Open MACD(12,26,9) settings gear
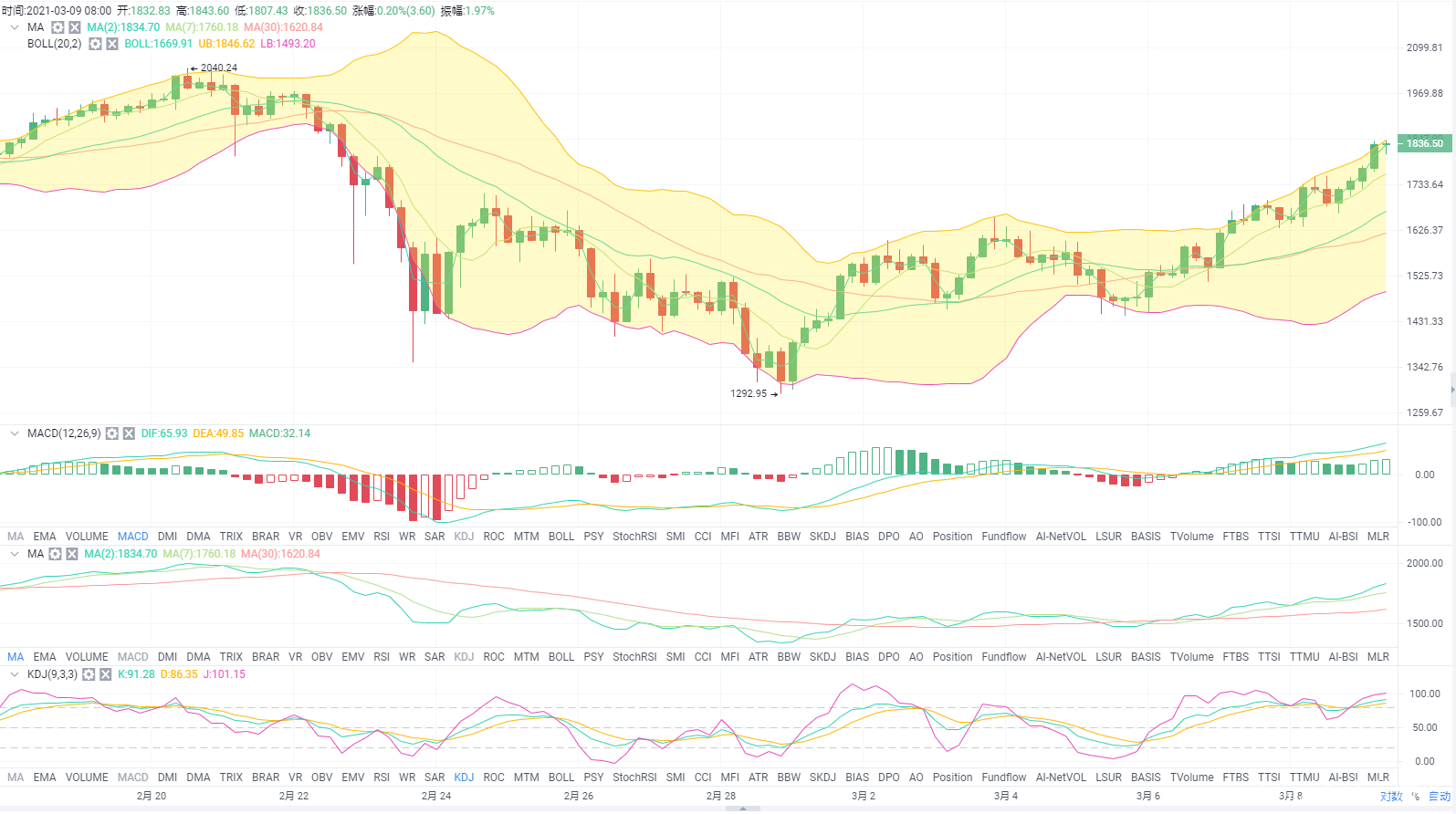Image resolution: width=1456 pixels, height=814 pixels. [x=111, y=433]
